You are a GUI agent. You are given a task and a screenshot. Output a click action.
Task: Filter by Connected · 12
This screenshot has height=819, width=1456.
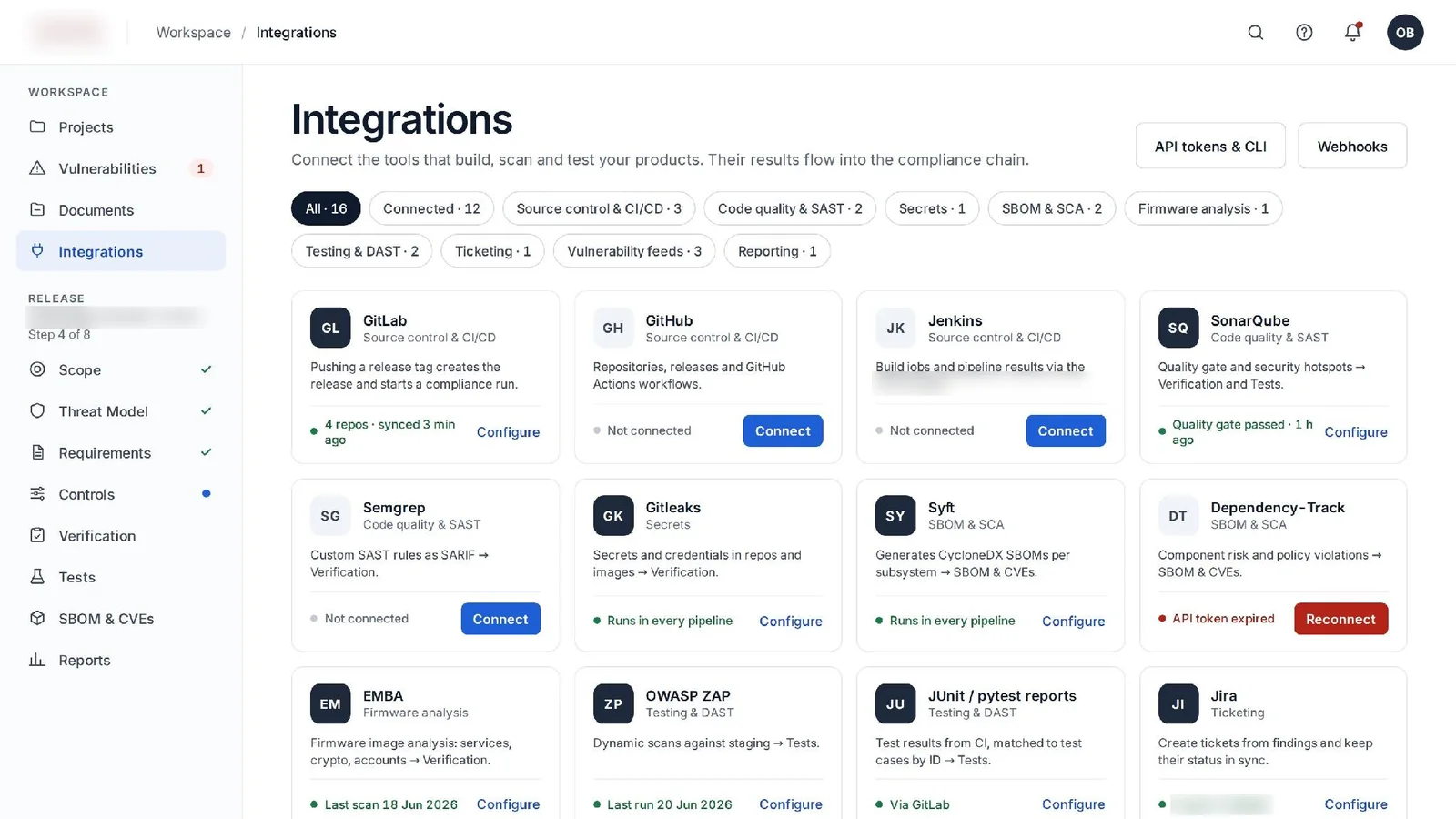431,208
